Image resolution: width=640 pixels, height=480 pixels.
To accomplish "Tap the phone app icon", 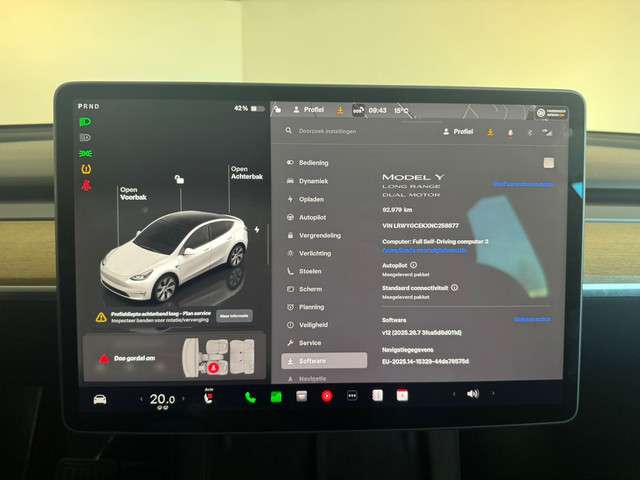I will pyautogui.click(x=250, y=396).
